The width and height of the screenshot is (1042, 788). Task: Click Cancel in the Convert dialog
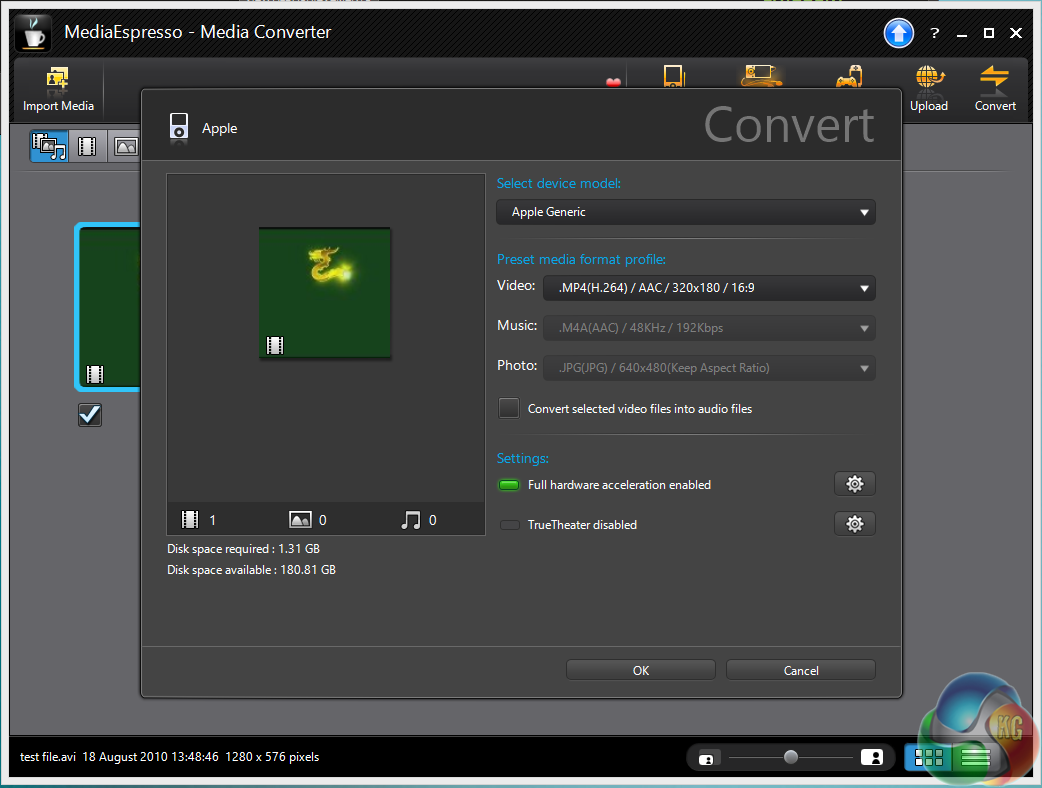[800, 670]
